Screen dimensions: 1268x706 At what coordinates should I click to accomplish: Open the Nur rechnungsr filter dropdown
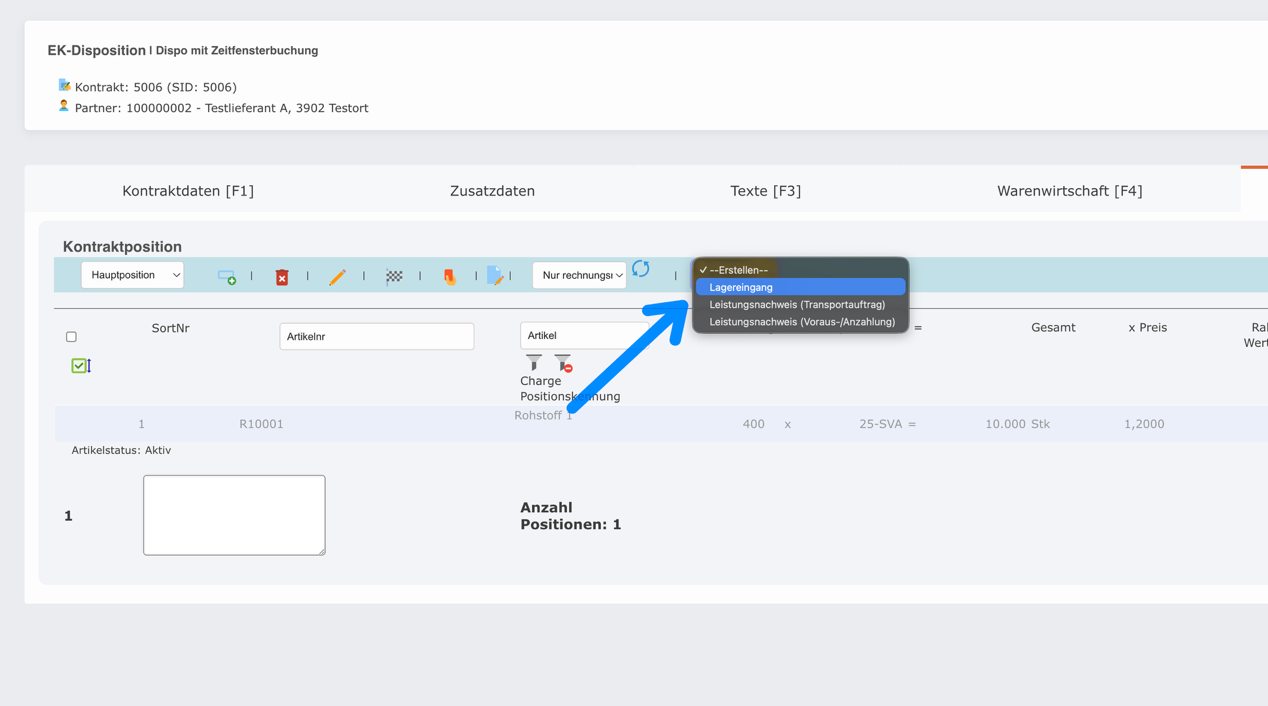579,275
